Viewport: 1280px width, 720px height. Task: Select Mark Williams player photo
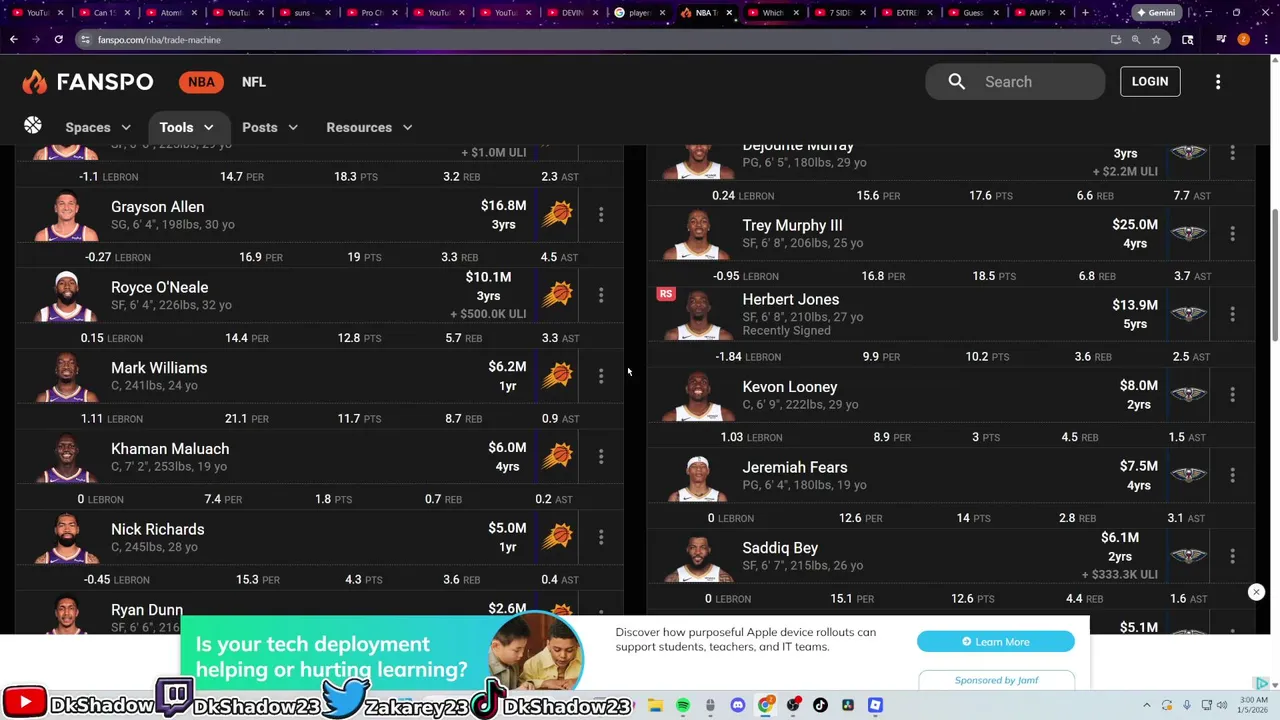point(66,377)
